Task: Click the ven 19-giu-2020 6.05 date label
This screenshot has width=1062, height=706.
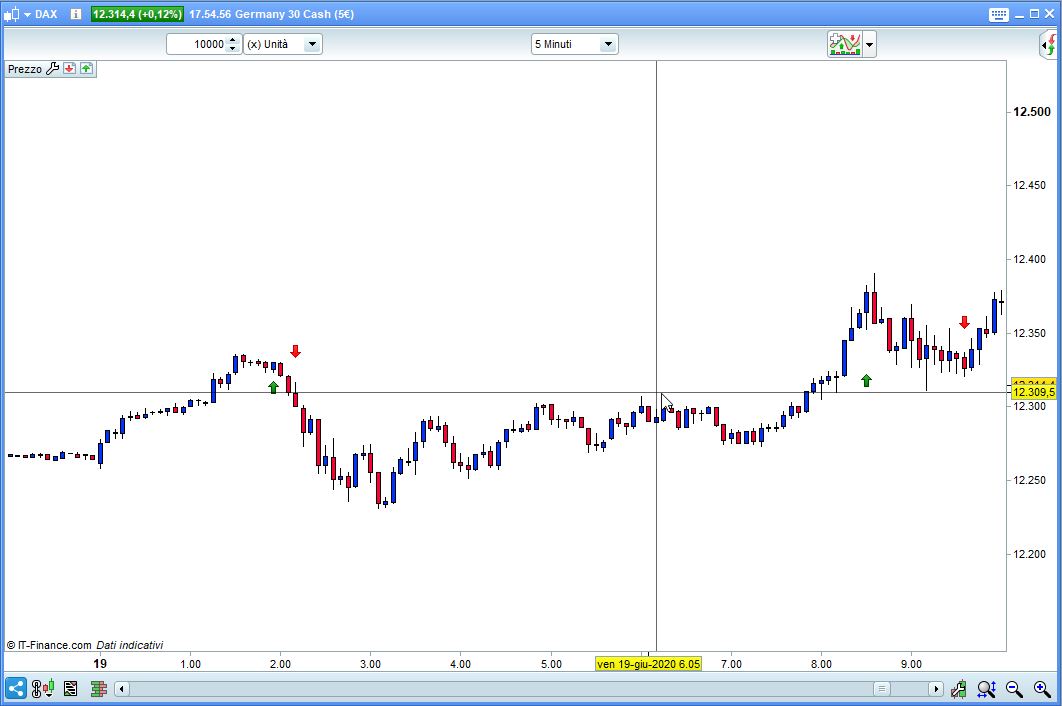Action: click(648, 664)
